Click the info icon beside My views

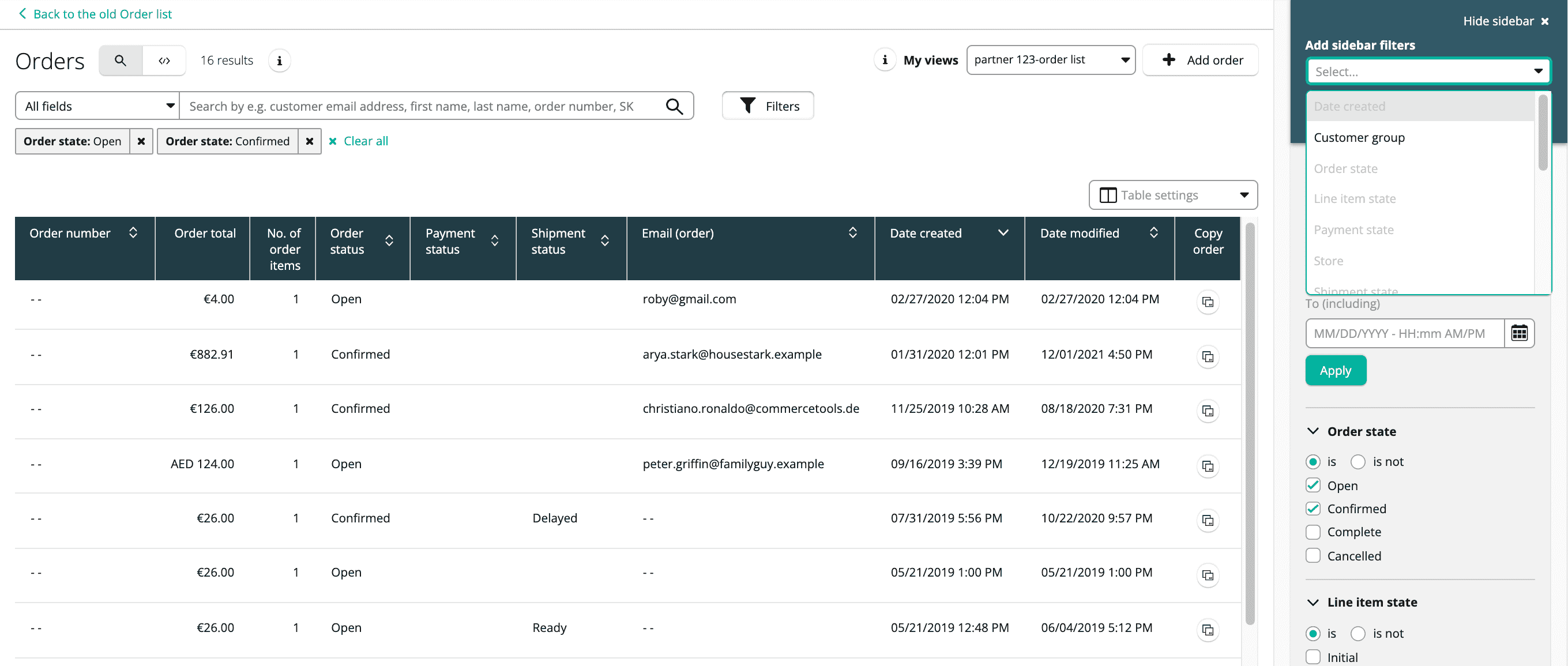(885, 59)
